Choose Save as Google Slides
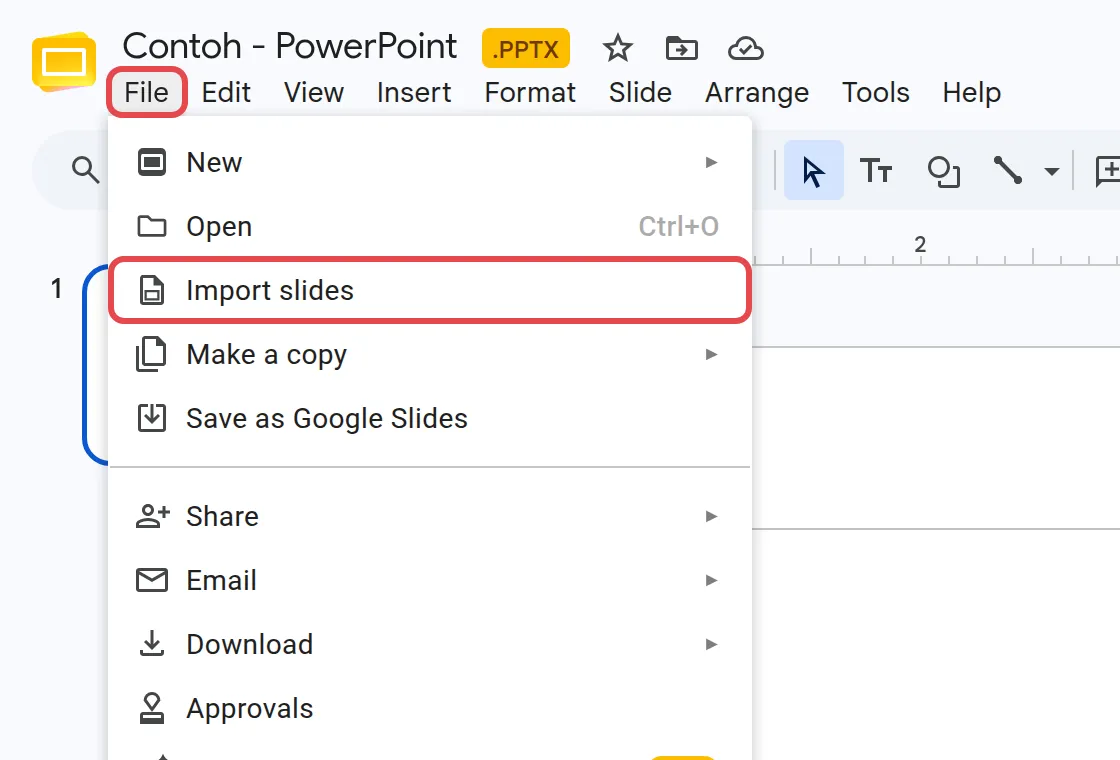Screen dimensions: 1120x760 click(430, 418)
